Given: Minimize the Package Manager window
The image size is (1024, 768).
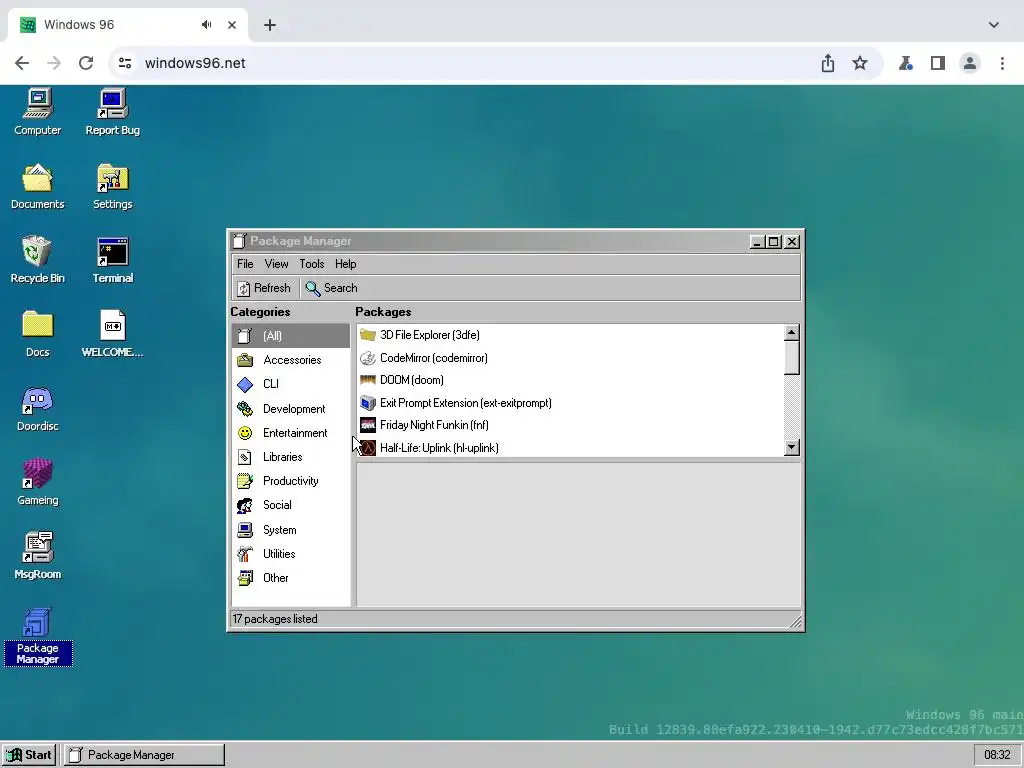Looking at the screenshot, I should (757, 242).
